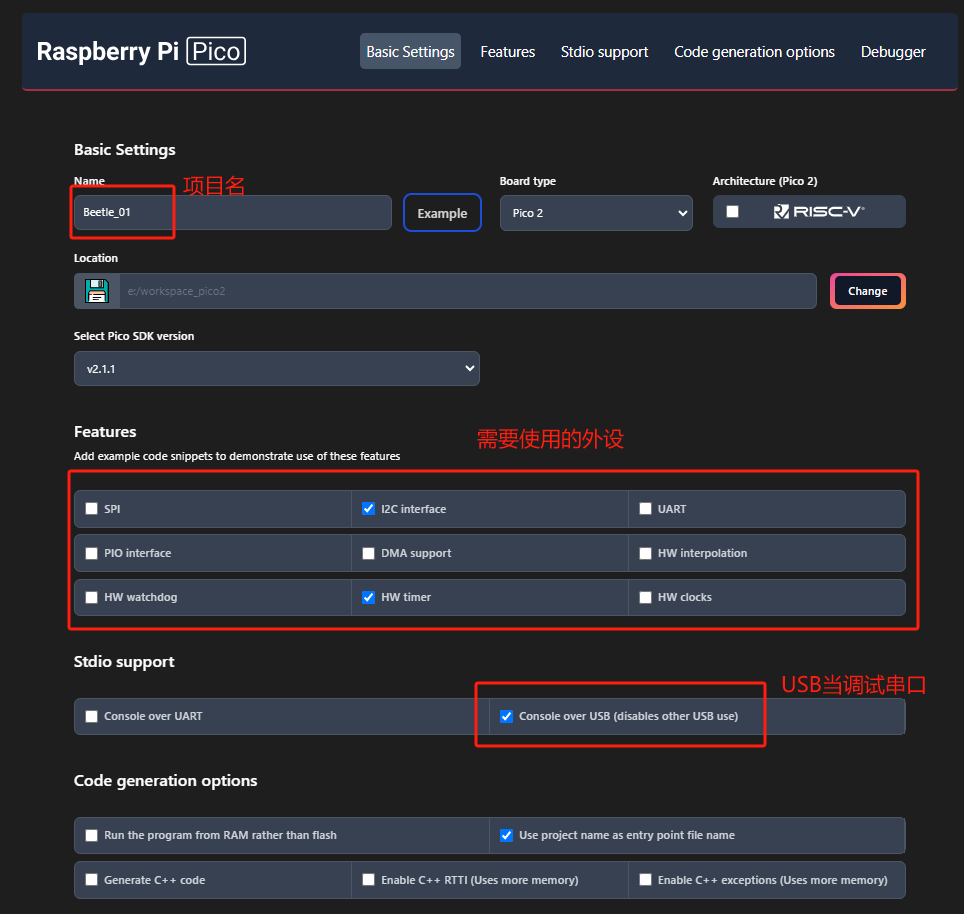Uncheck Use project name as entry point

coord(507,835)
